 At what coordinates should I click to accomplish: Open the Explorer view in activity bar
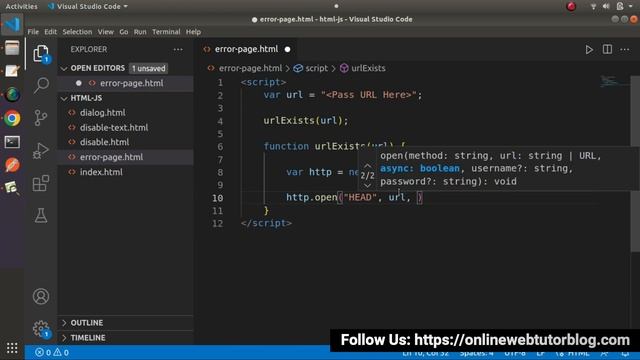41,53
